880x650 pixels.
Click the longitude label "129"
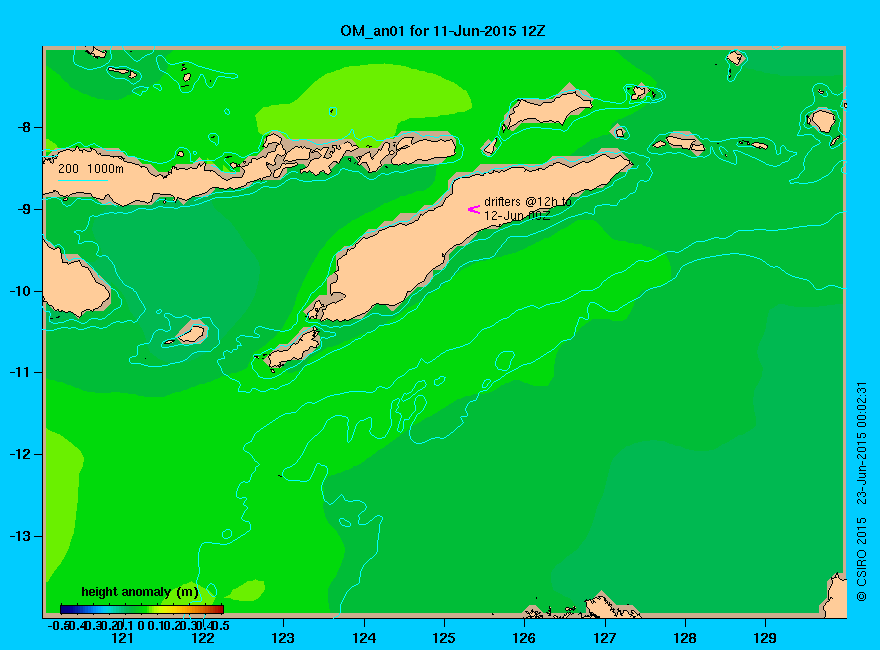coord(766,638)
